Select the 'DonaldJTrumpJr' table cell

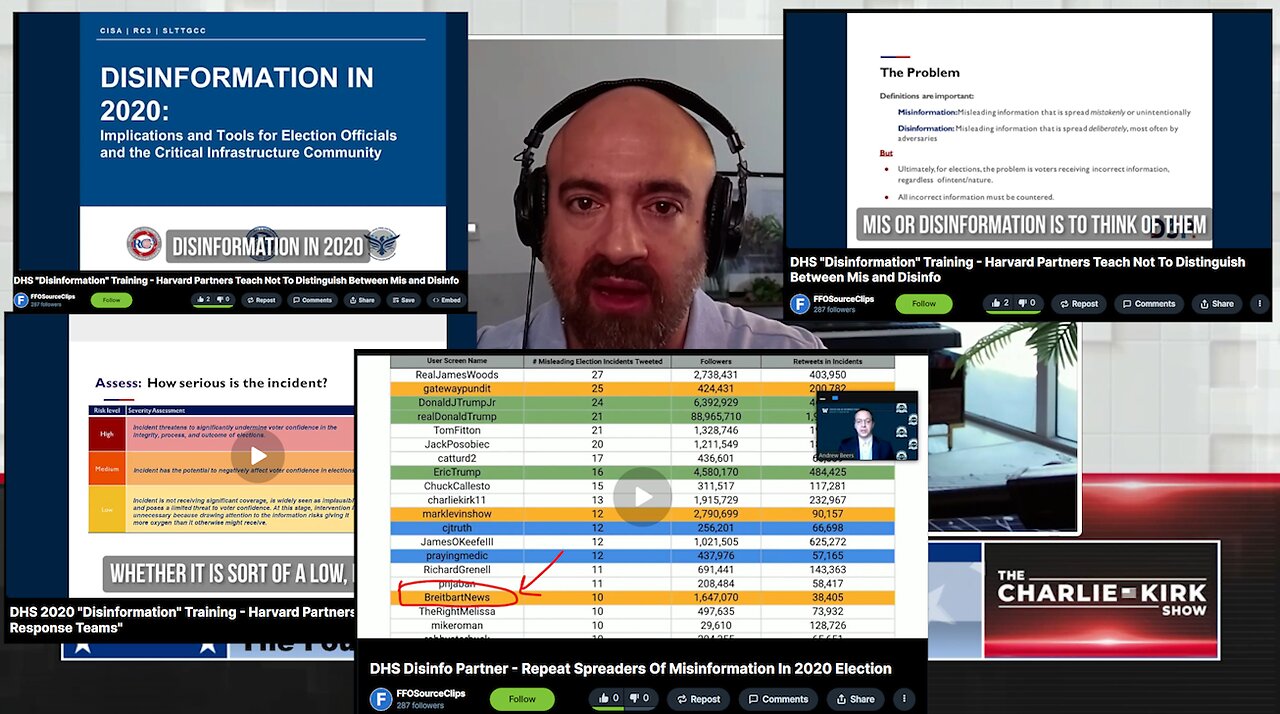tap(456, 403)
